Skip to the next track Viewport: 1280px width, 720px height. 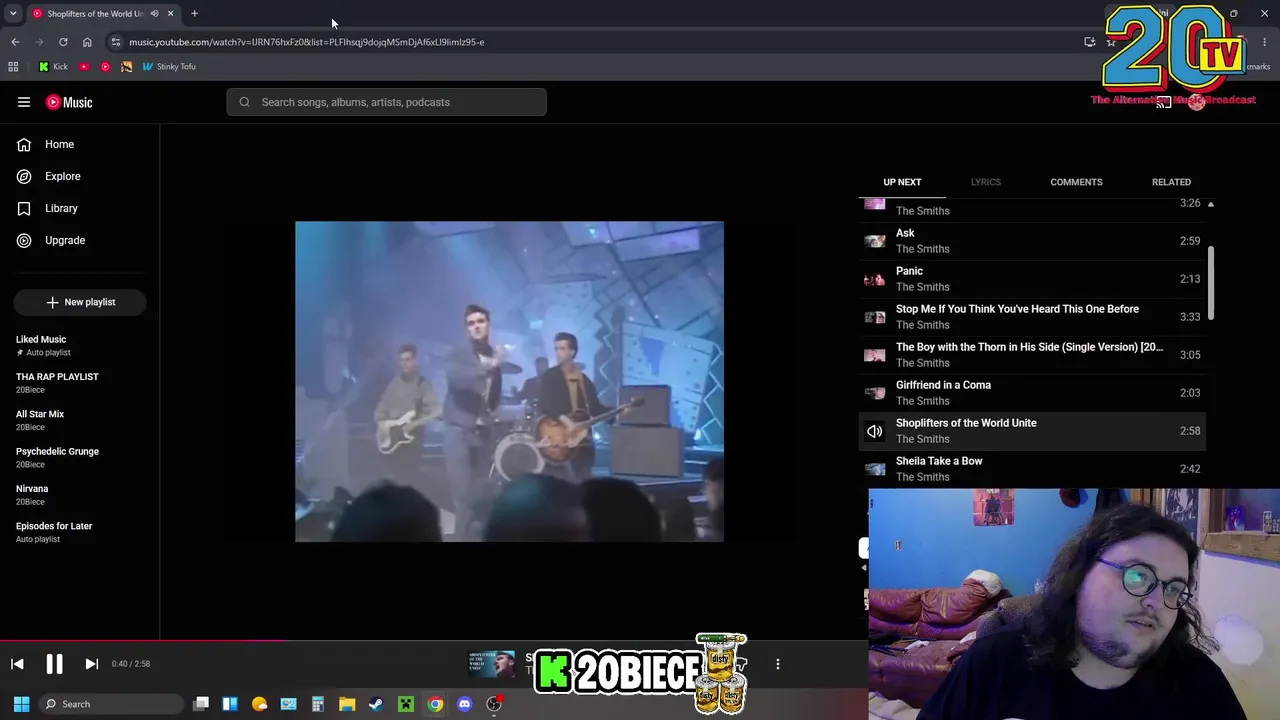pos(91,664)
